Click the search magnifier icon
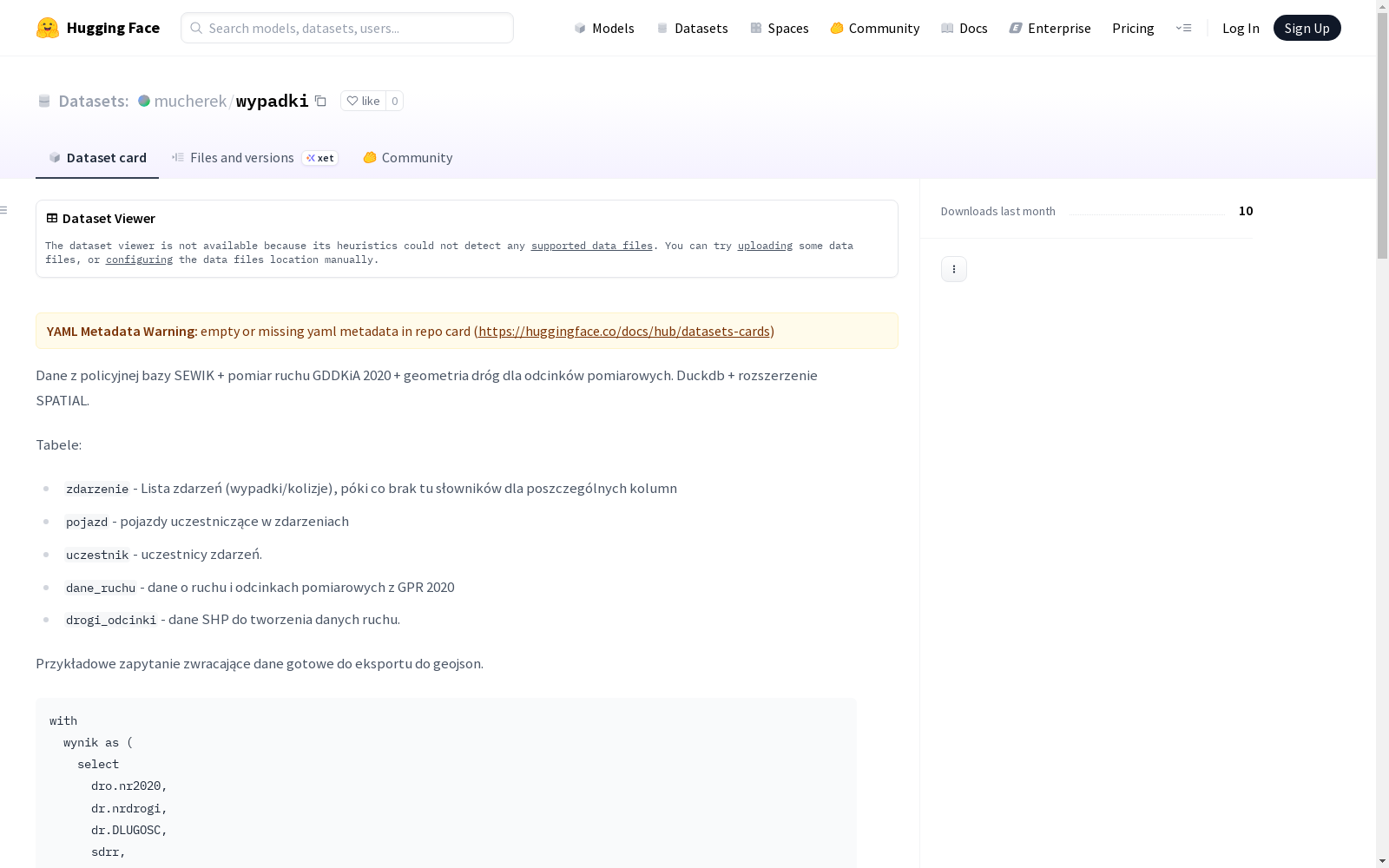 pyautogui.click(x=196, y=28)
